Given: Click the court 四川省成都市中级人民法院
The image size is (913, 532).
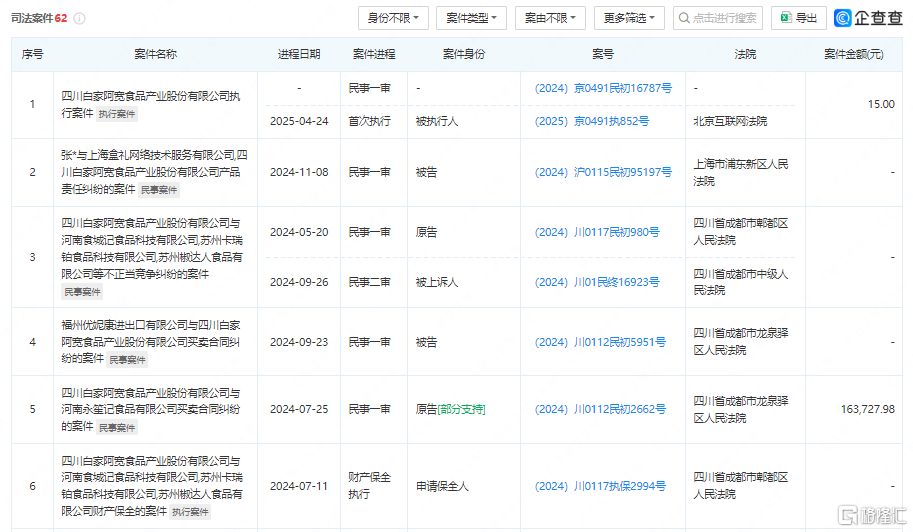Looking at the screenshot, I should click(x=741, y=282).
